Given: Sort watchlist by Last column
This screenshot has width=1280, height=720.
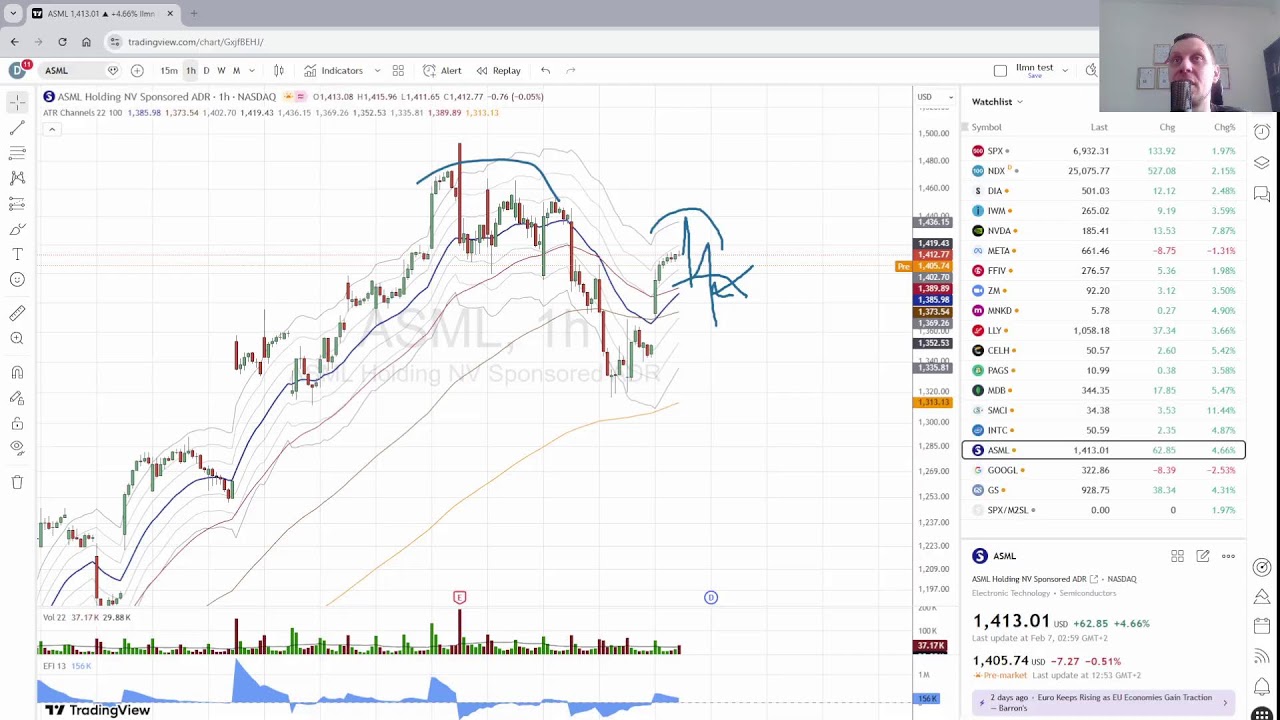Looking at the screenshot, I should [1099, 127].
